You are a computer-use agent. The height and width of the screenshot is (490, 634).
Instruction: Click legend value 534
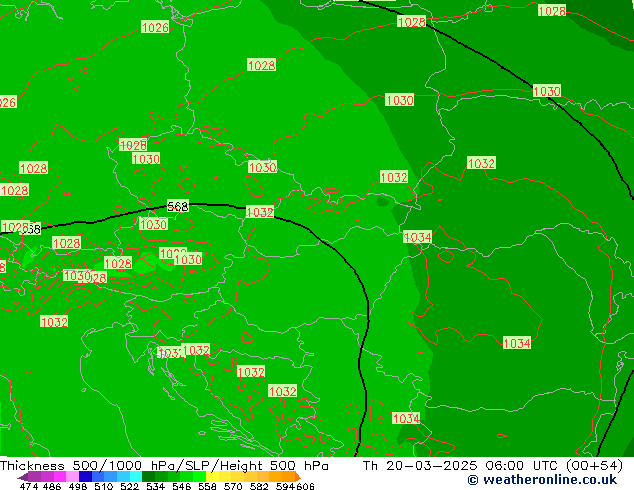pos(155,486)
